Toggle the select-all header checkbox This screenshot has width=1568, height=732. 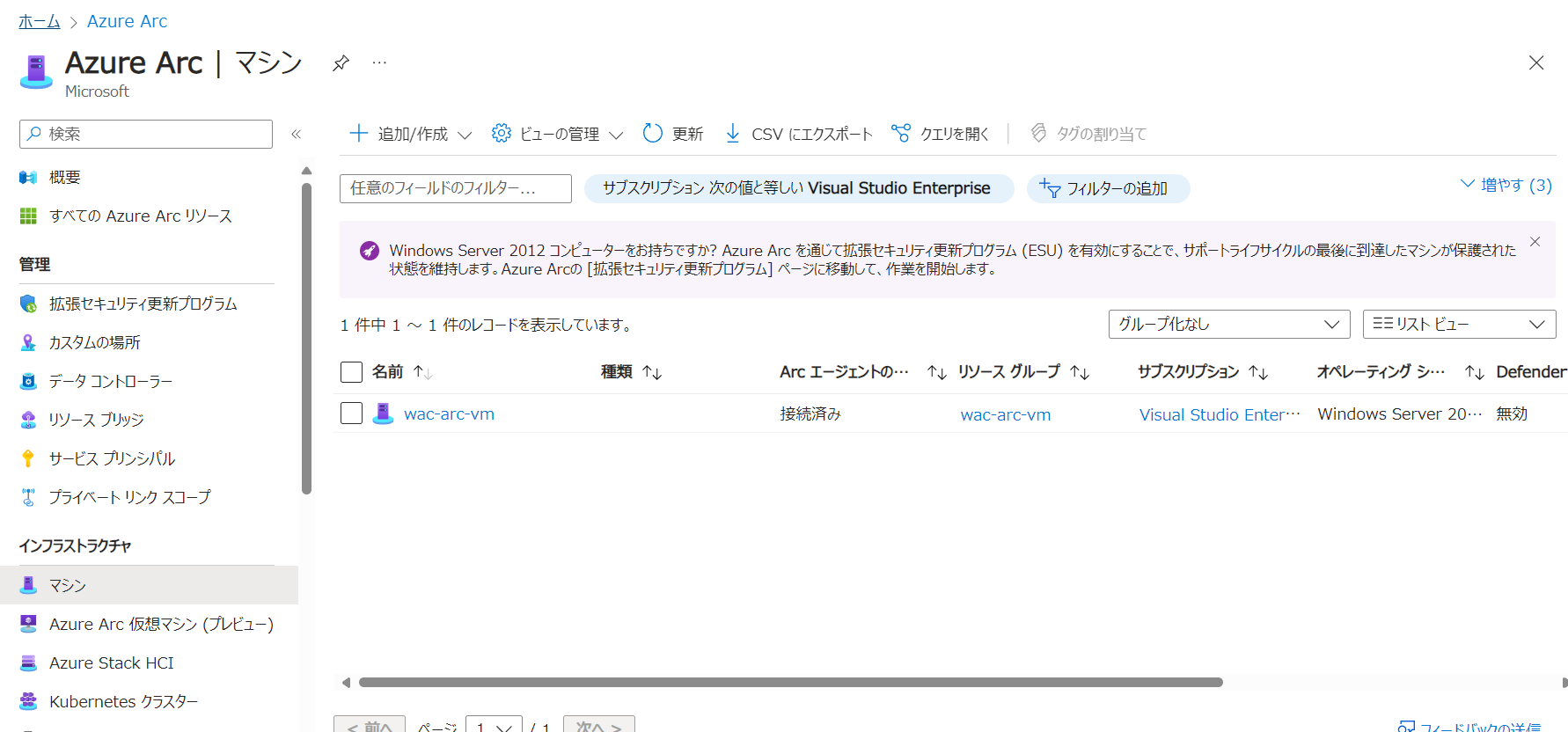coord(351,372)
